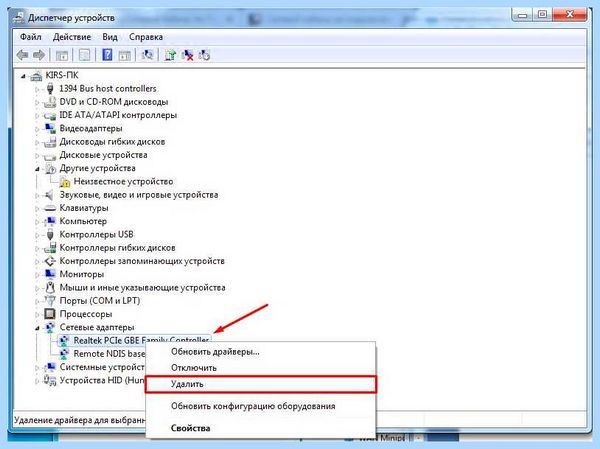Click the Forward arrow toolbar icon
Image resolution: width=600 pixels, height=449 pixels.
(39, 55)
